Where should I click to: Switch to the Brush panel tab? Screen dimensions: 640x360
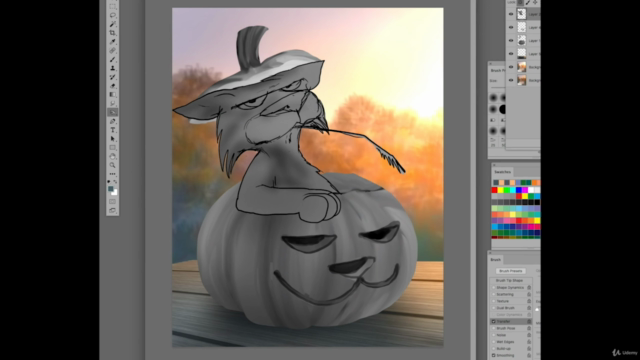point(496,260)
